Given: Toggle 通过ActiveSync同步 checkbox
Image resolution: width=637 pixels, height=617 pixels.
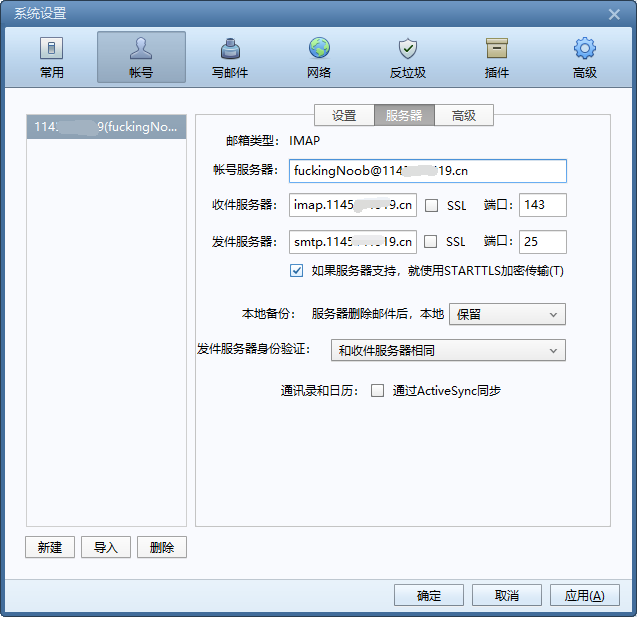Looking at the screenshot, I should (378, 391).
